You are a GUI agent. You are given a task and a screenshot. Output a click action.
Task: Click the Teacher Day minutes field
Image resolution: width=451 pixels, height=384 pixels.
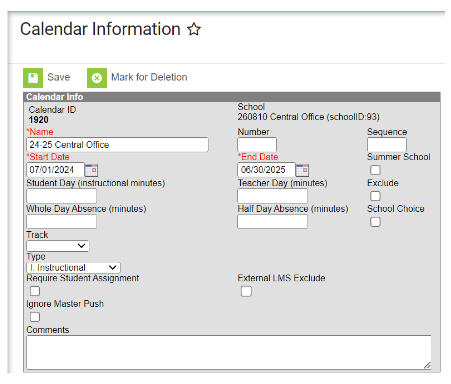[x=272, y=196]
